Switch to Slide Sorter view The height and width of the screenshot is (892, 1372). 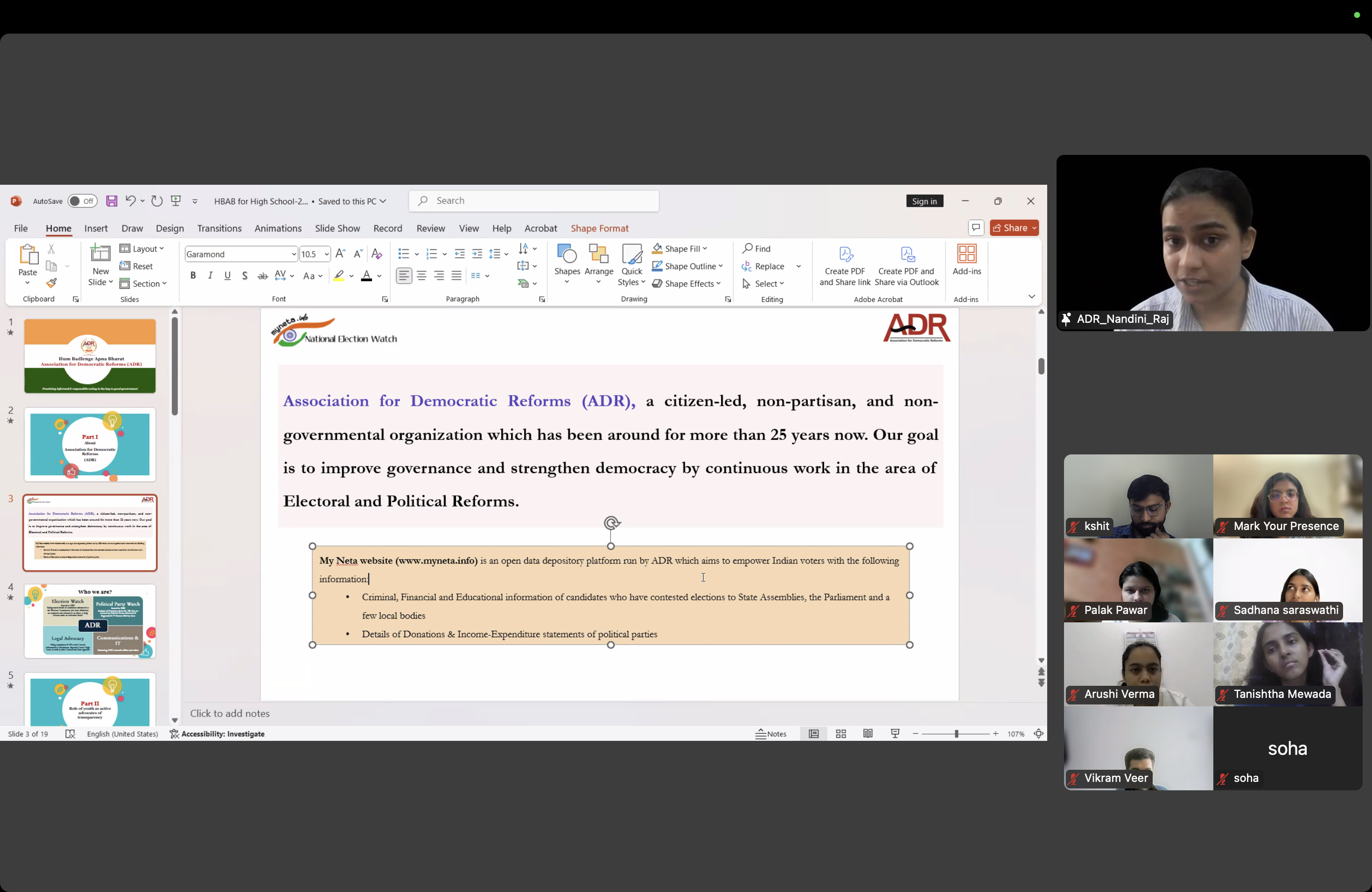(840, 733)
